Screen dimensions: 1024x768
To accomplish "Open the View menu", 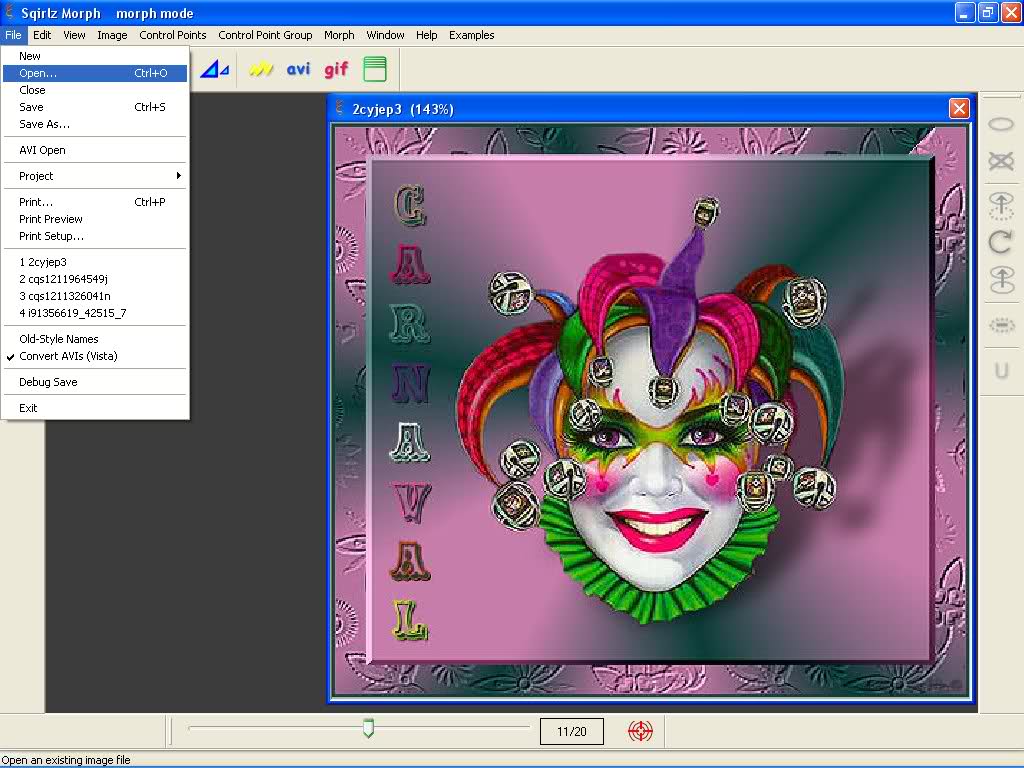I will tap(74, 35).
